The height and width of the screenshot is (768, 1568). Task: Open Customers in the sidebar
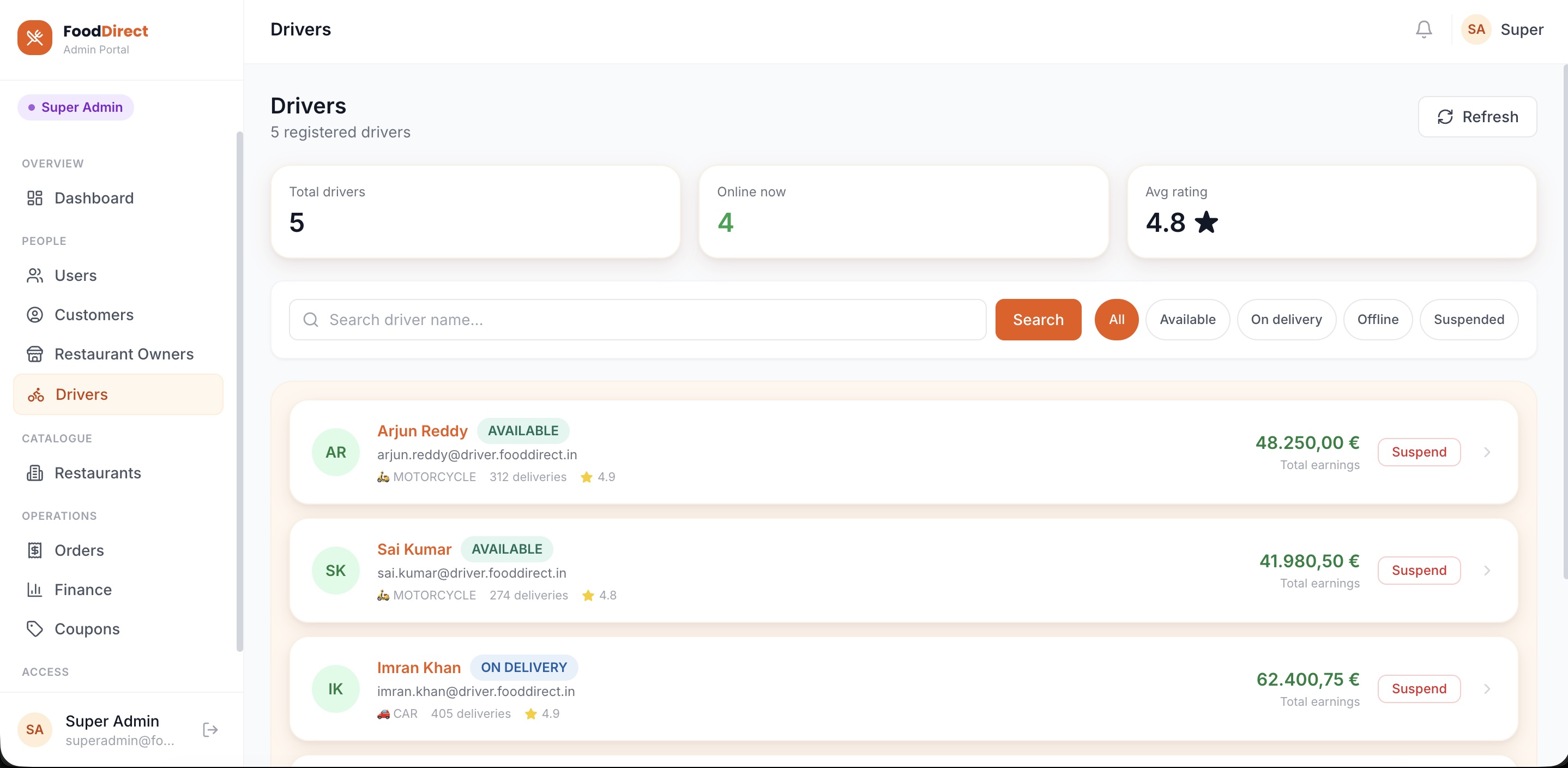click(x=118, y=315)
